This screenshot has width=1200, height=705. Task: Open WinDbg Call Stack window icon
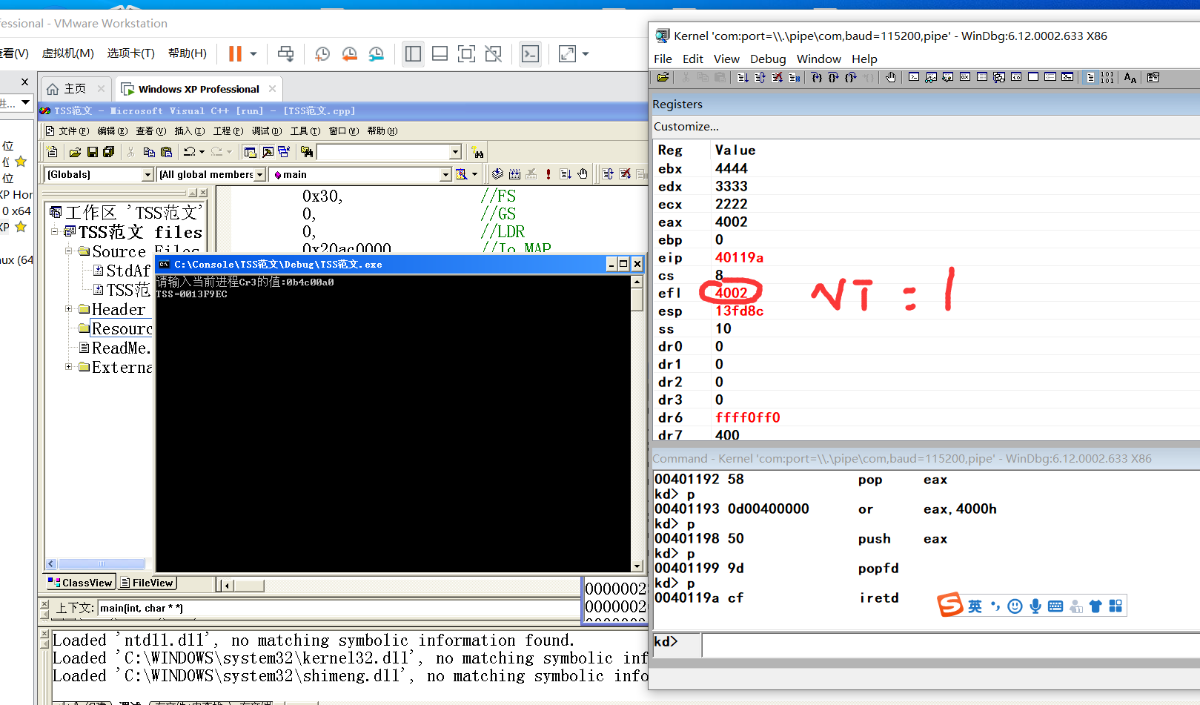(999, 77)
